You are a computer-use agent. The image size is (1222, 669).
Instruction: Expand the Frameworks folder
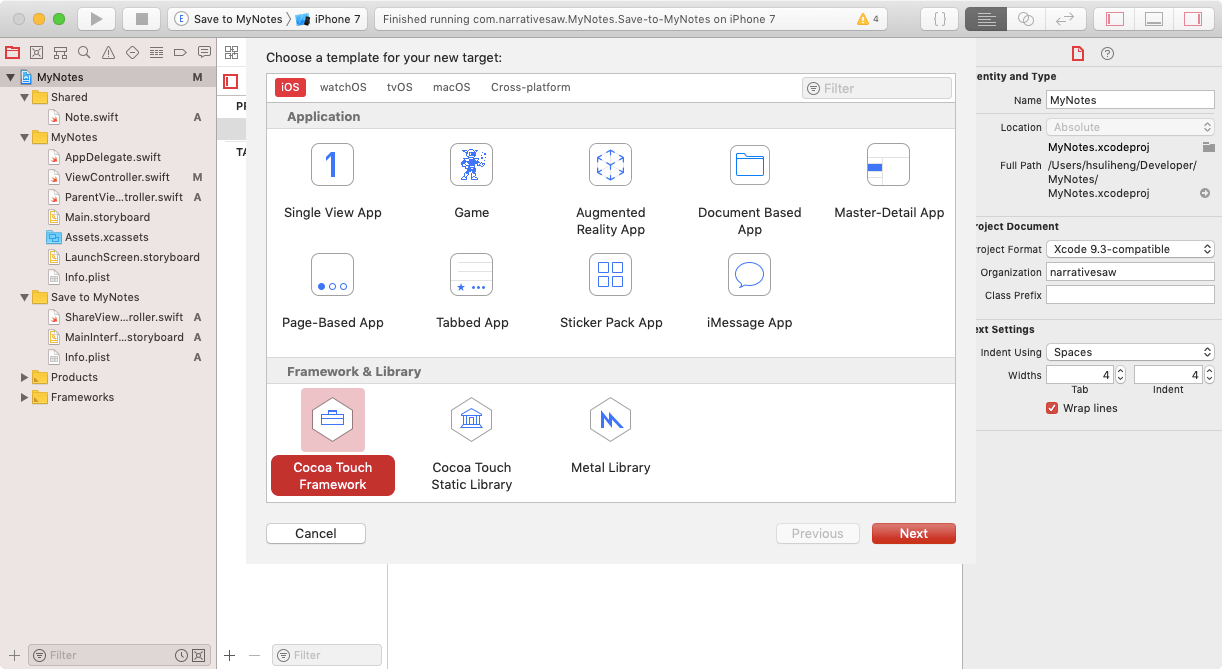(x=25, y=397)
